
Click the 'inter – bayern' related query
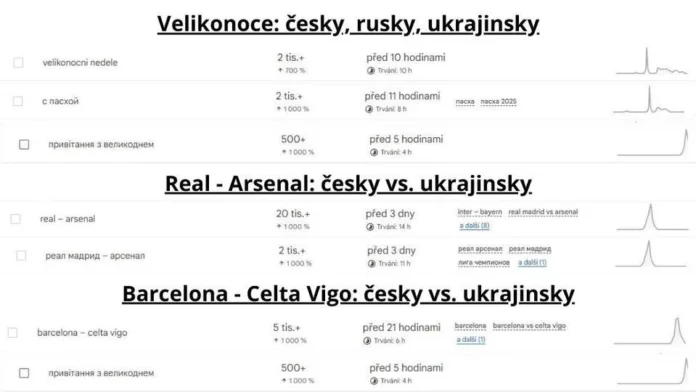480,212
